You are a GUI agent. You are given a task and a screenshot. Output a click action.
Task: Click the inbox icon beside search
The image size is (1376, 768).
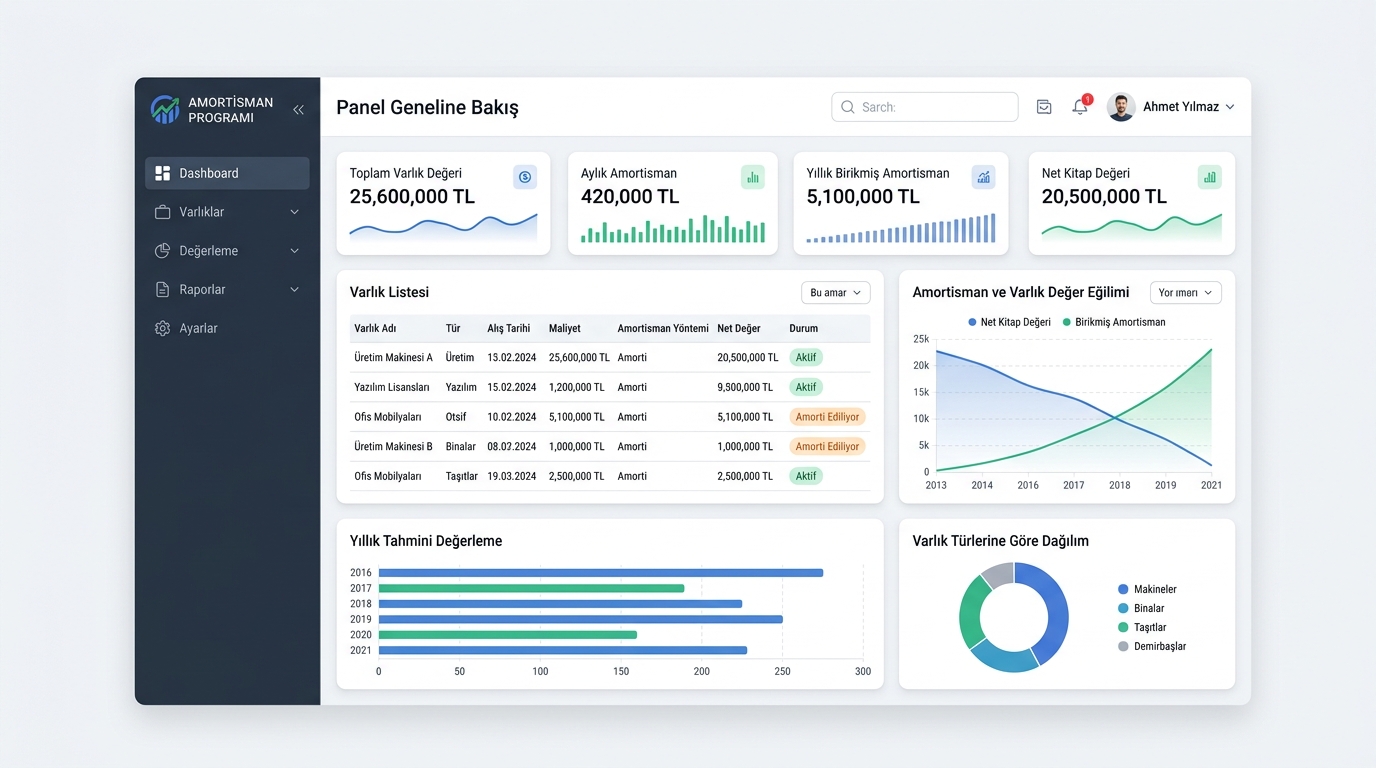point(1044,107)
